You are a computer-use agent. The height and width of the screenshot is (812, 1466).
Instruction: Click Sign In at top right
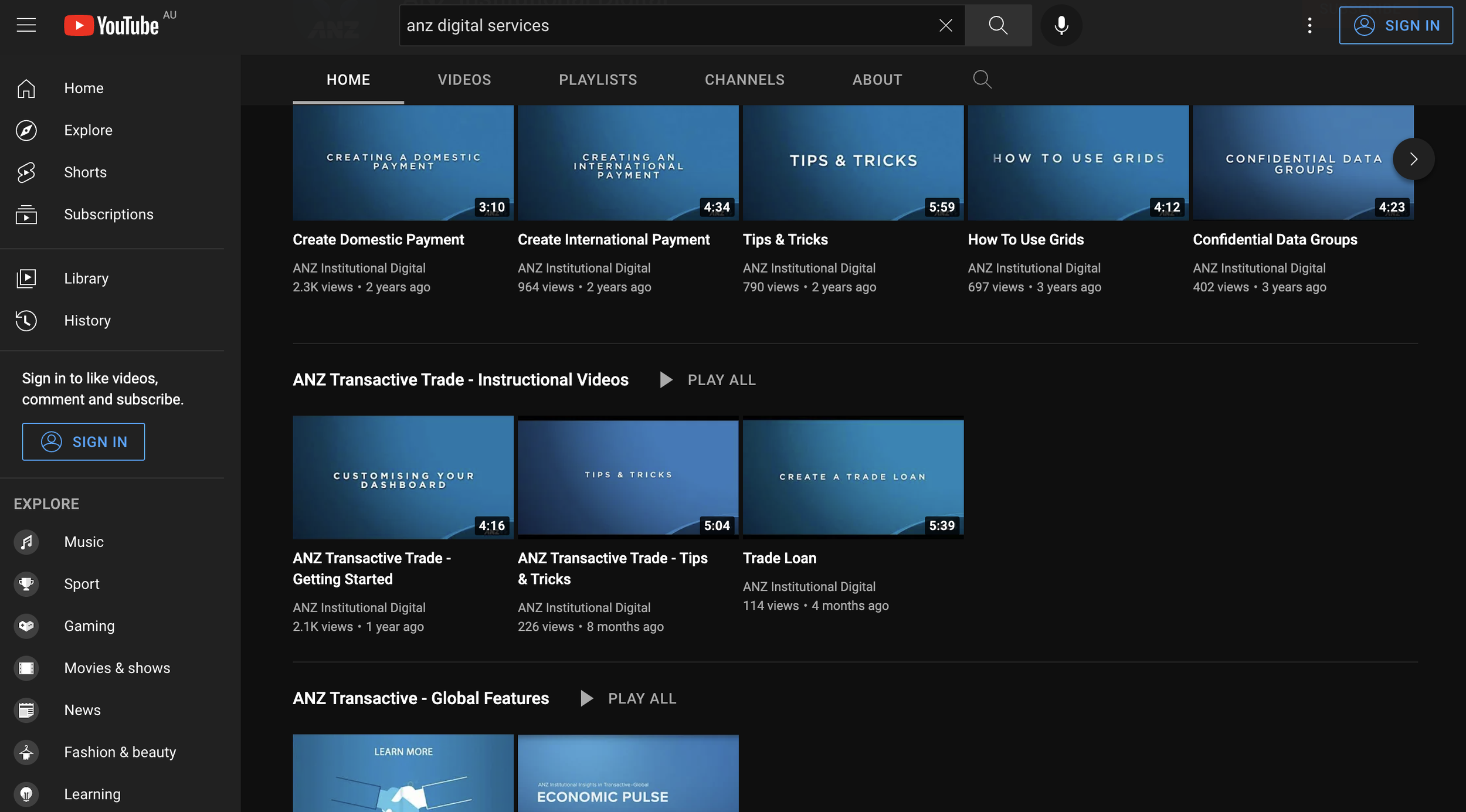pyautogui.click(x=1396, y=25)
